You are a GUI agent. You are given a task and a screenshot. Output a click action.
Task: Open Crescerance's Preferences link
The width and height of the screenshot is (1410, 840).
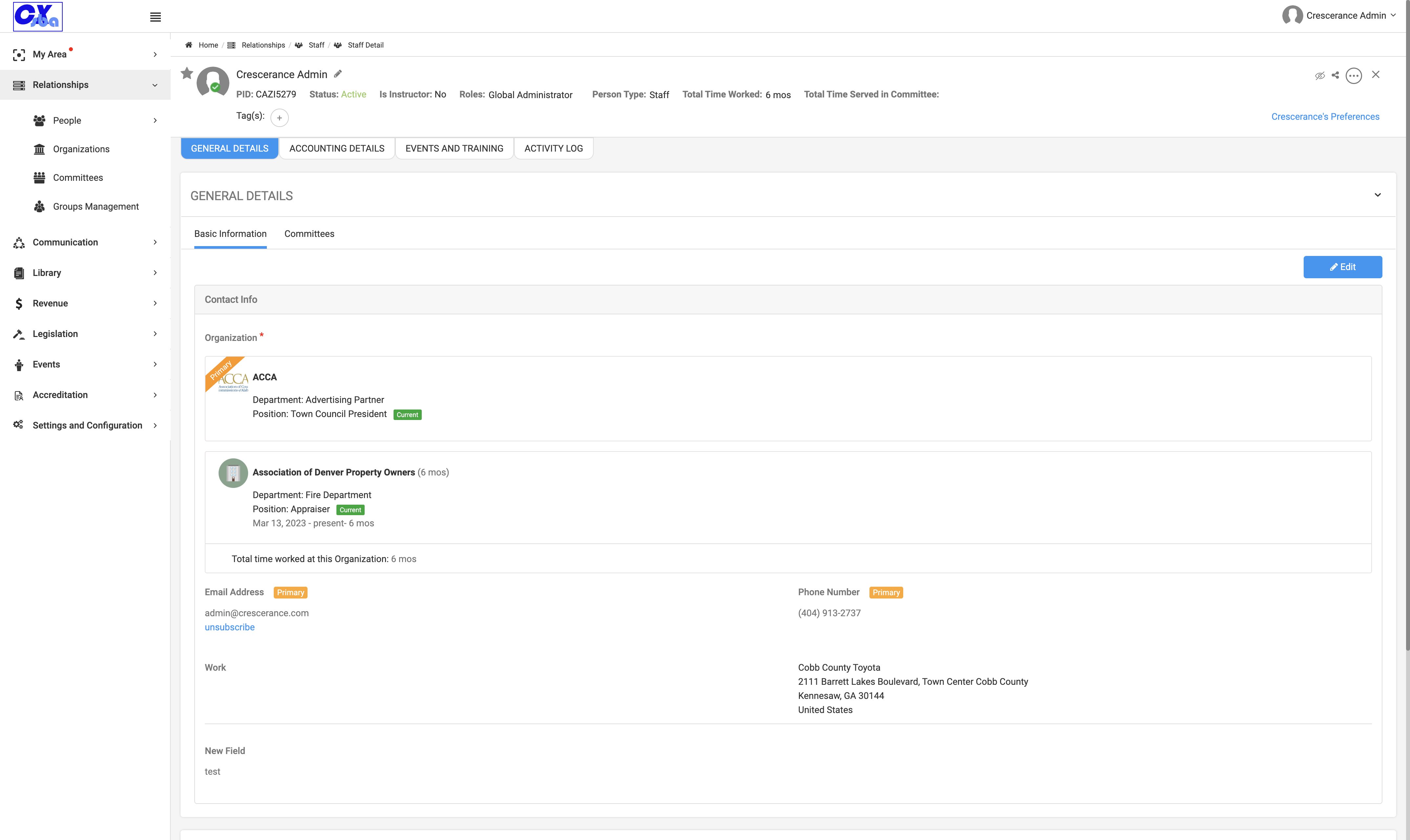(x=1325, y=116)
